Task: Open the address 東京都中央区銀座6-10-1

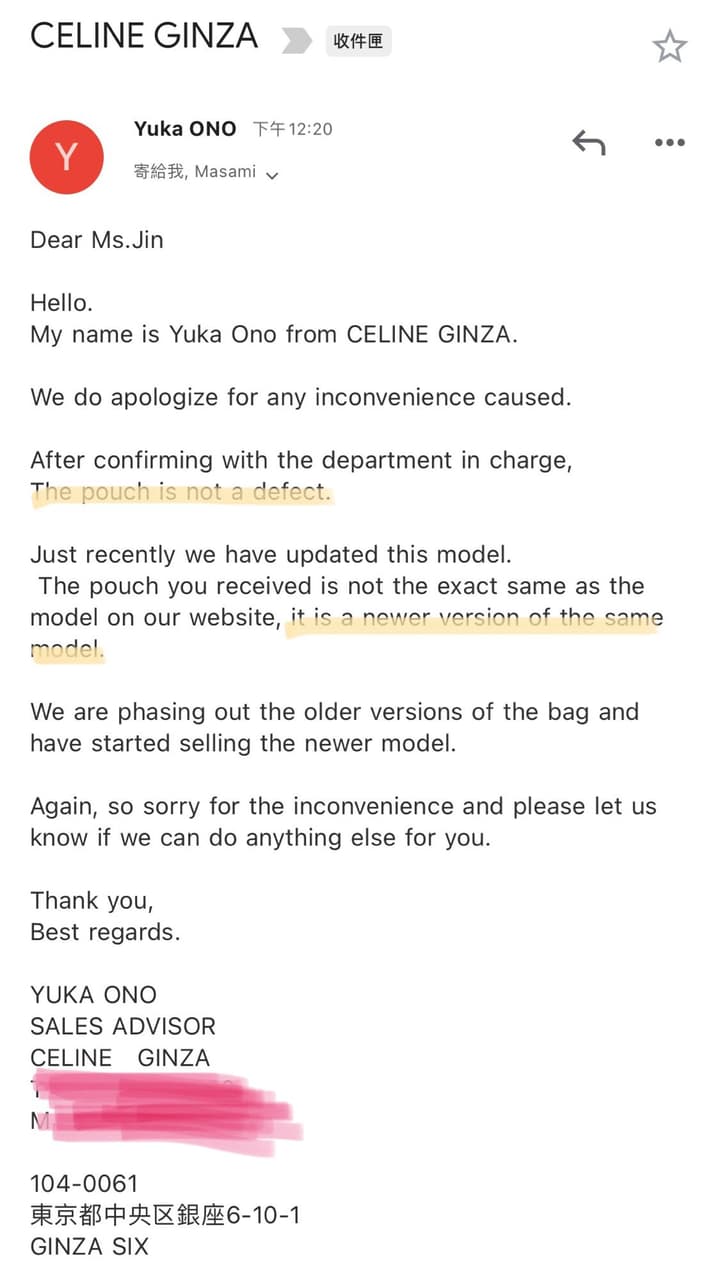Action: (165, 1215)
